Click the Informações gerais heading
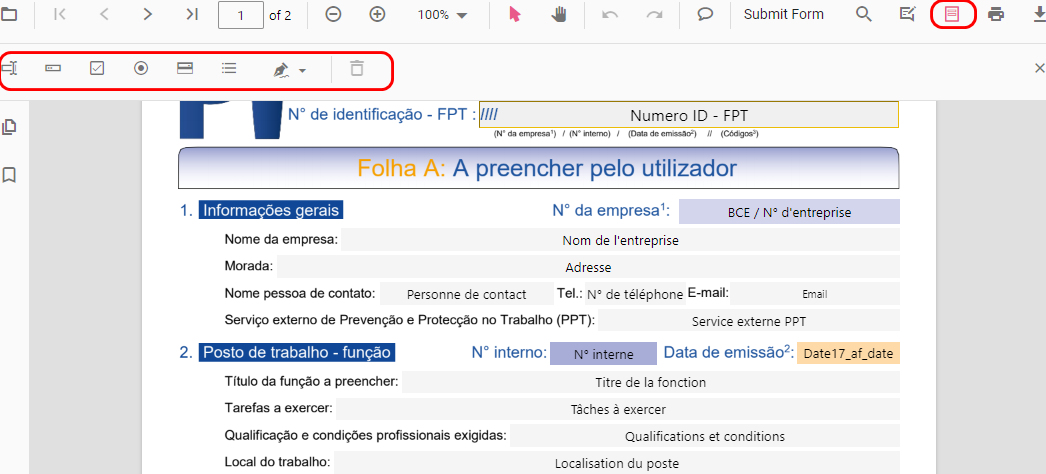Screen dimensions: 1046x474 [271, 211]
